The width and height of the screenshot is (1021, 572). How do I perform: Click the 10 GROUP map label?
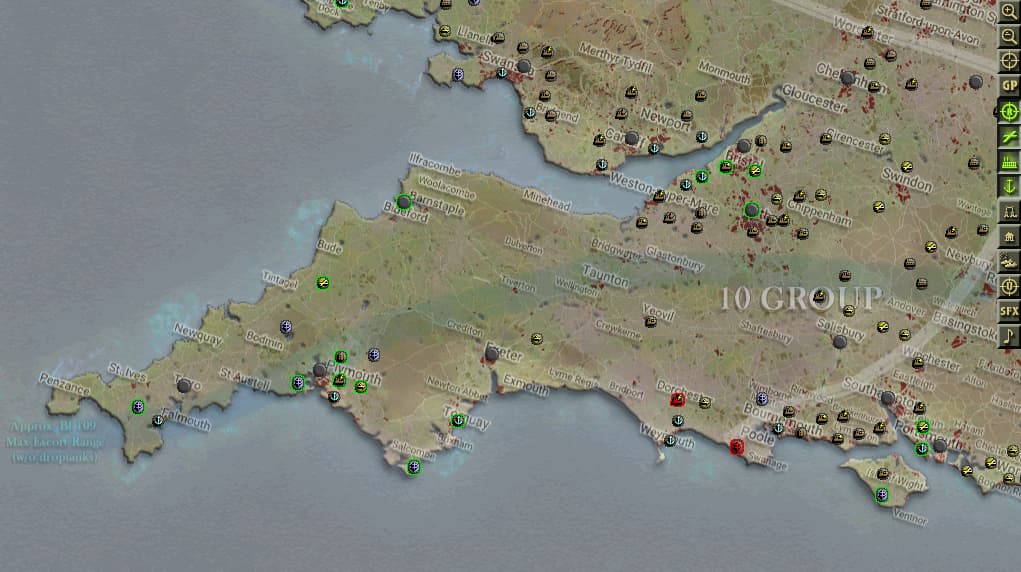tap(801, 298)
